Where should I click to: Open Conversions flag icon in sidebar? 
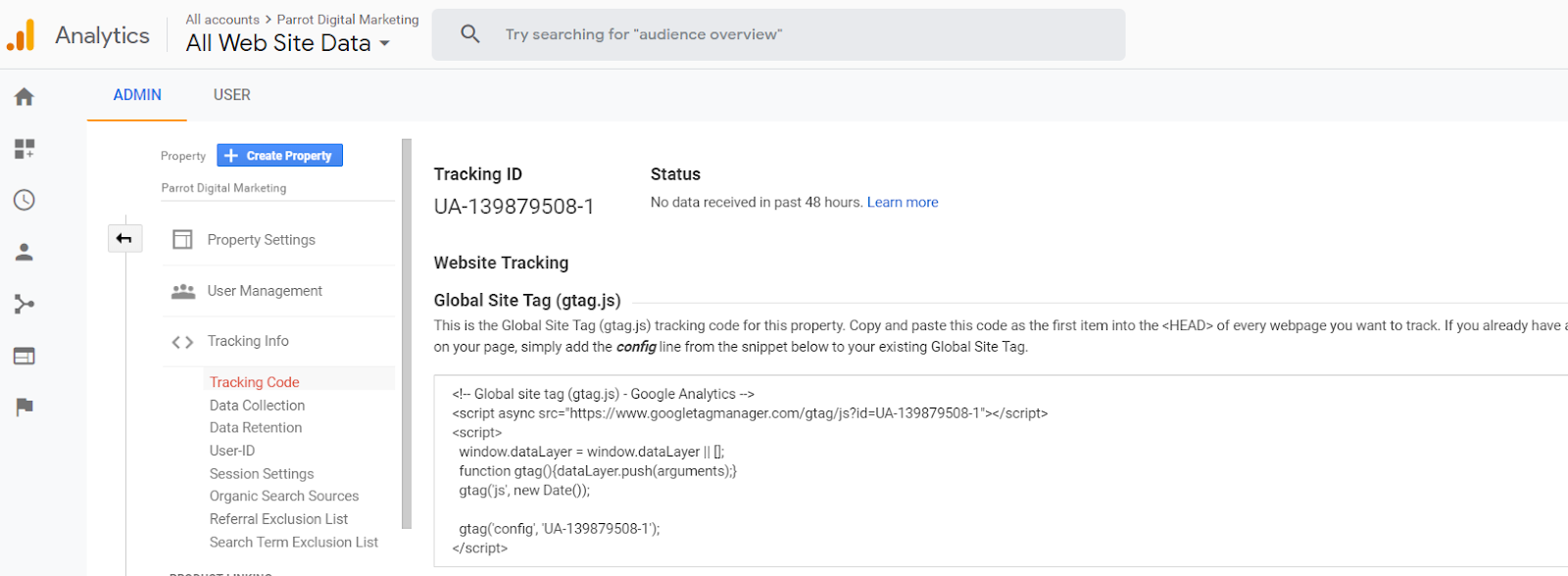(24, 407)
